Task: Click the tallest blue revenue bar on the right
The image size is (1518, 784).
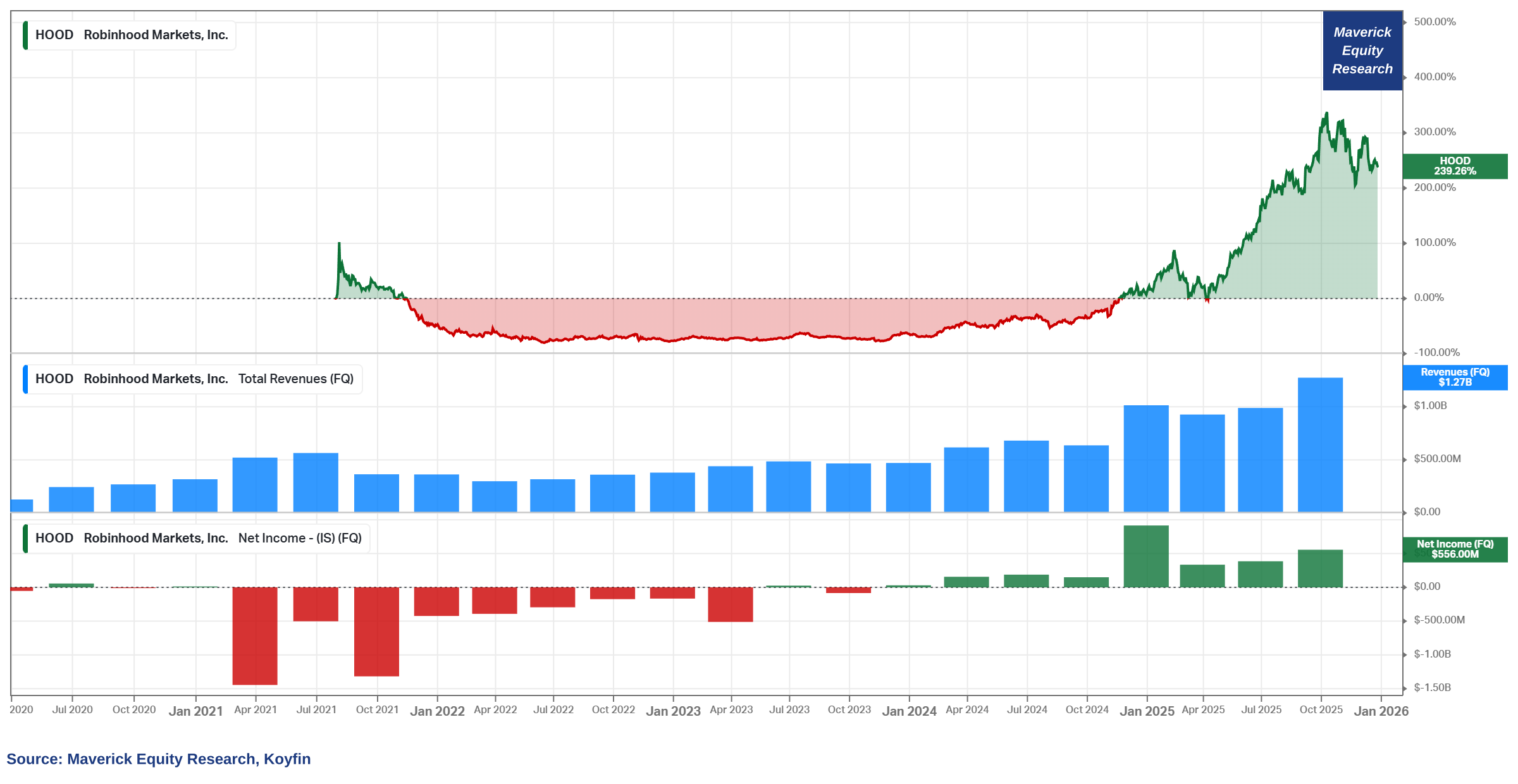Action: point(1320,445)
